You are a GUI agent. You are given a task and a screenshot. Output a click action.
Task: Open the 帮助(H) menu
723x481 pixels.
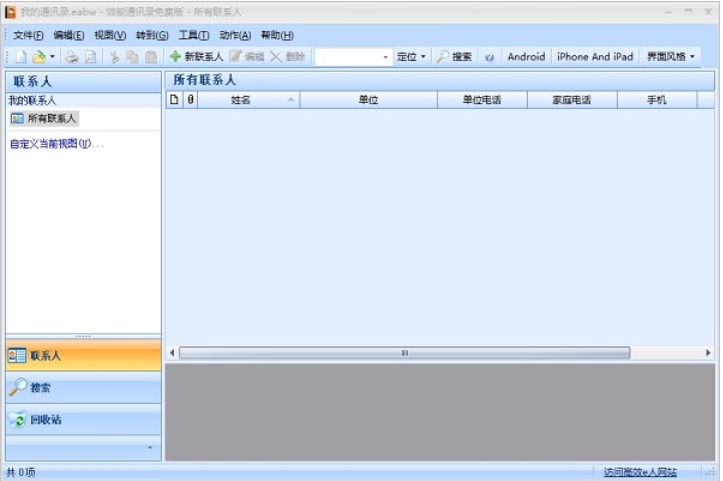pos(277,35)
